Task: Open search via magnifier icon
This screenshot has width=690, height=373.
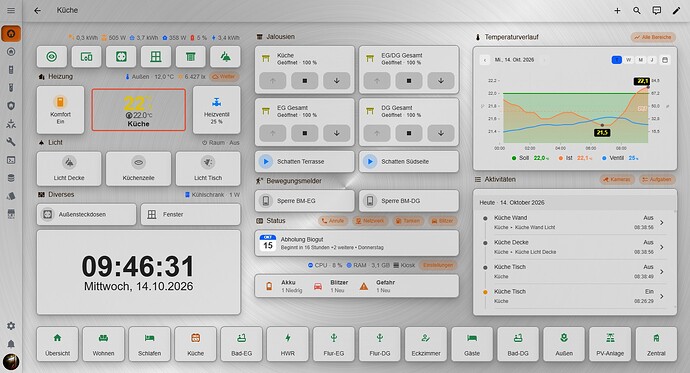Action: coord(637,11)
